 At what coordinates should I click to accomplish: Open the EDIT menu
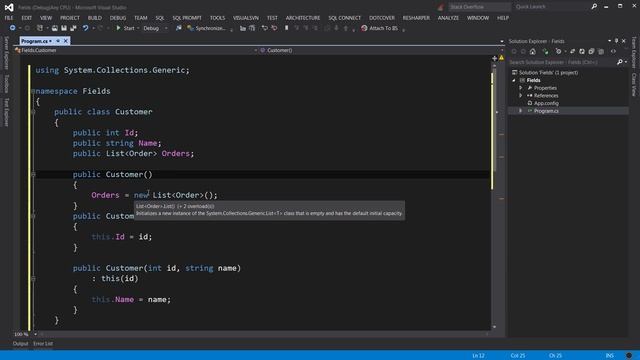click(27, 18)
